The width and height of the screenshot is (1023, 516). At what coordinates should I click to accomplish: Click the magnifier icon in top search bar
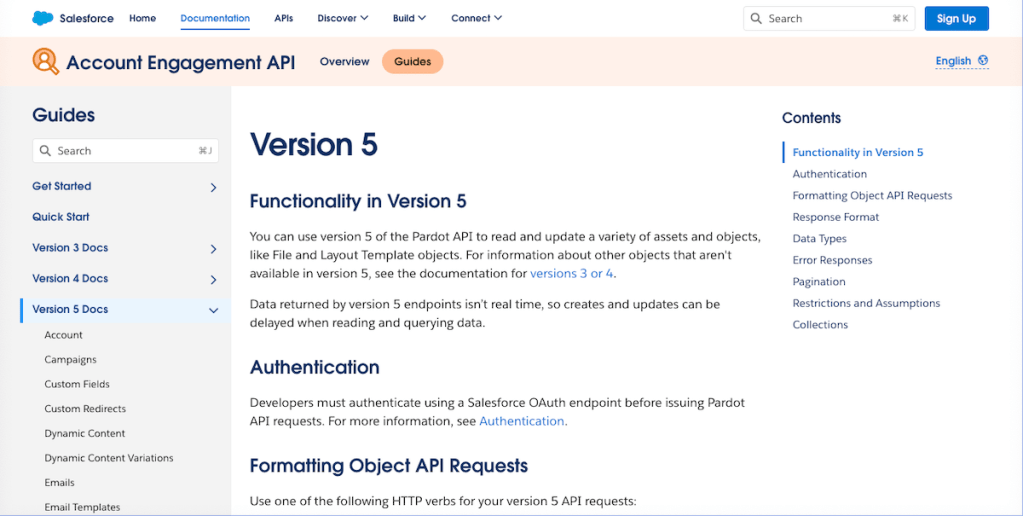point(757,18)
